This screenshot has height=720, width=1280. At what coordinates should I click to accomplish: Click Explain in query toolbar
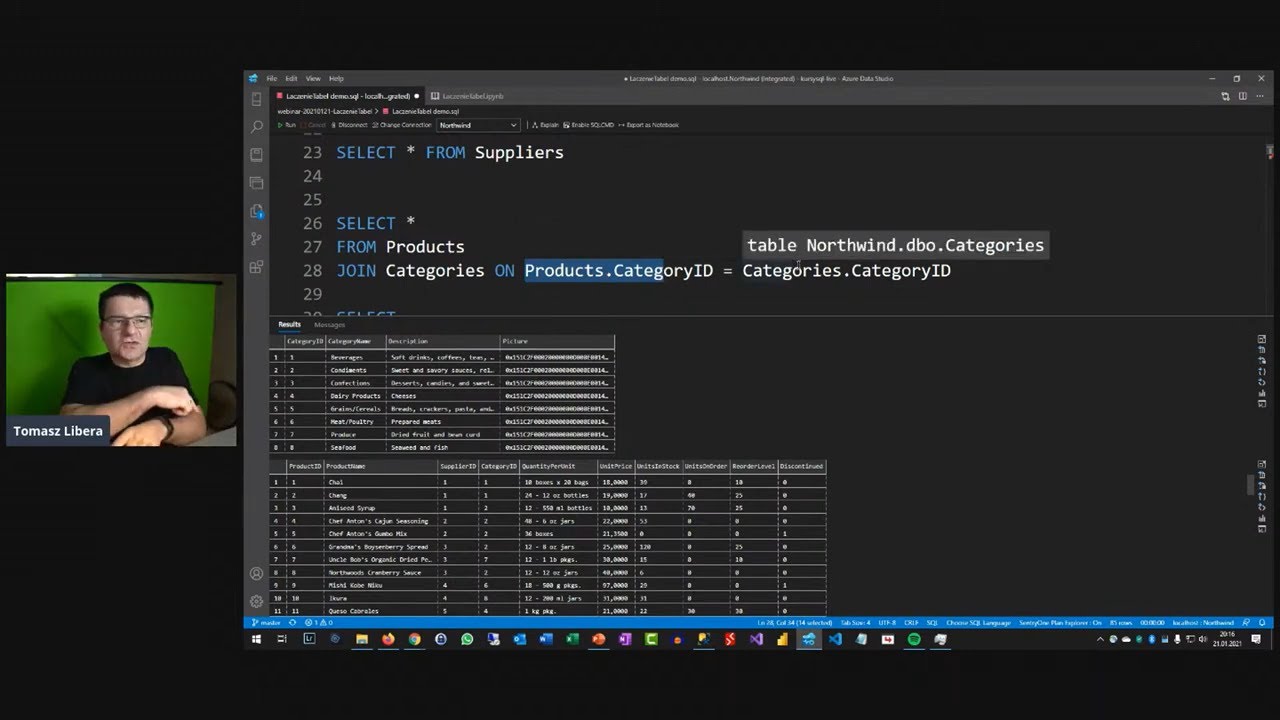click(546, 125)
